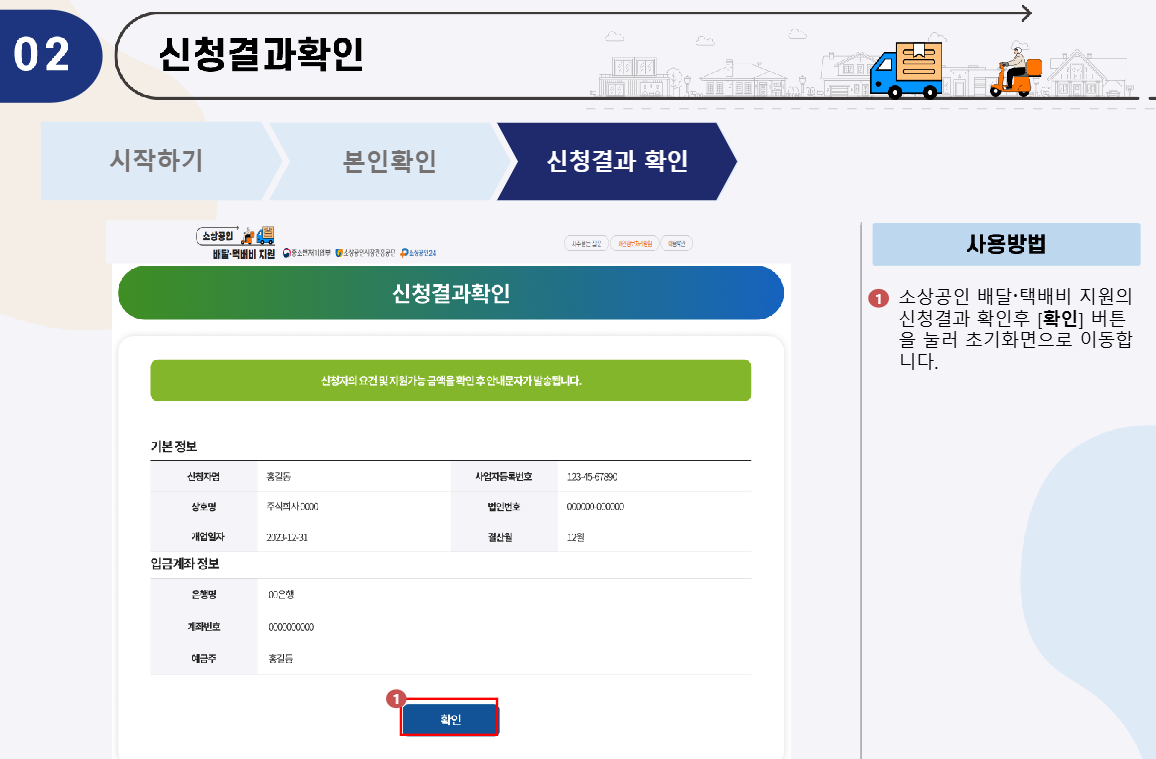Viewport: 1156px width, 759px height.
Task: Click the instruction text about 초기화면으로 이동
Action: (1014, 329)
